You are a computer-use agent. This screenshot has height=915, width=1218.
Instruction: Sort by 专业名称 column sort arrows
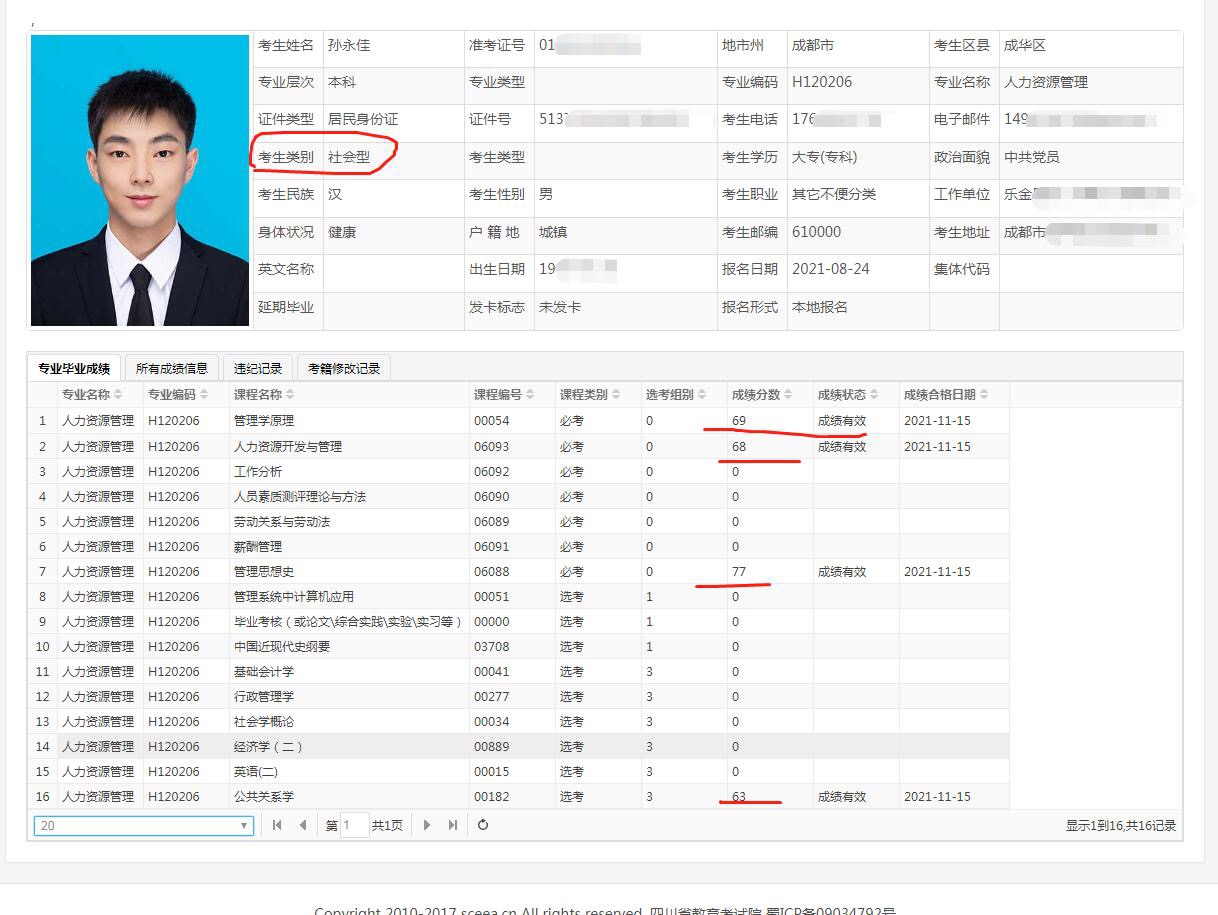pyautogui.click(x=119, y=395)
